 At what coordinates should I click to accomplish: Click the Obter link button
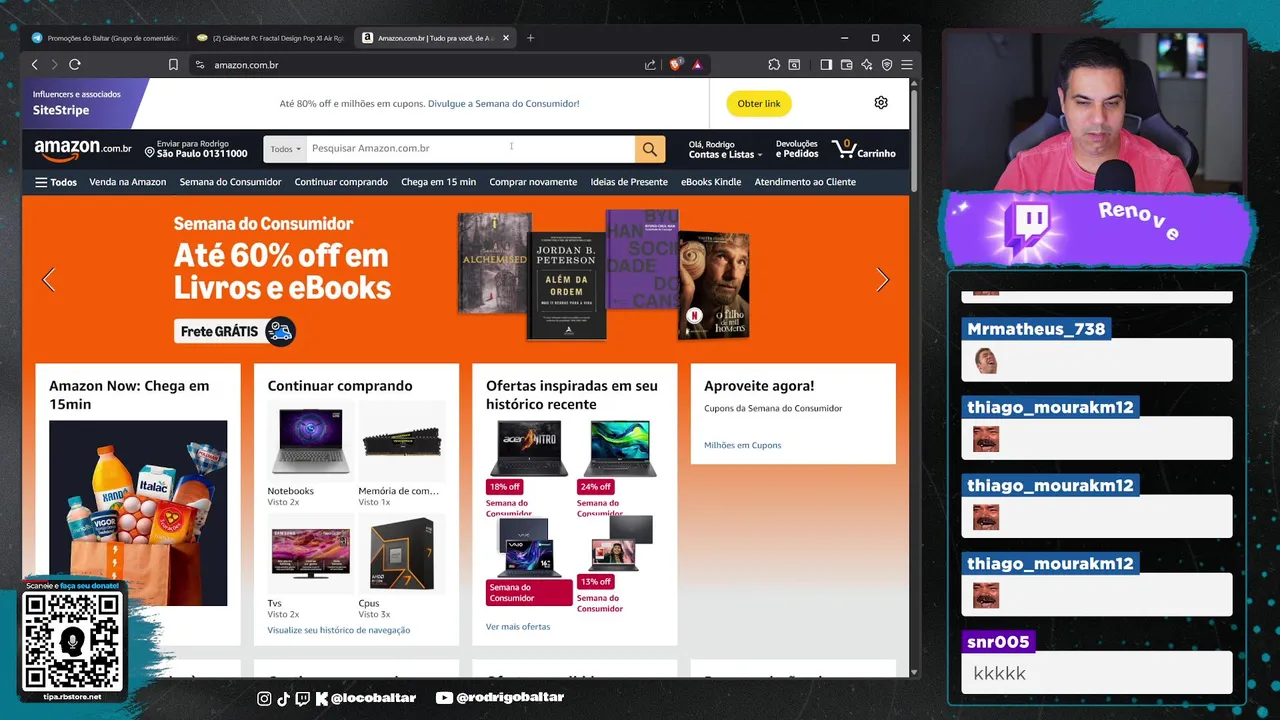[759, 104]
